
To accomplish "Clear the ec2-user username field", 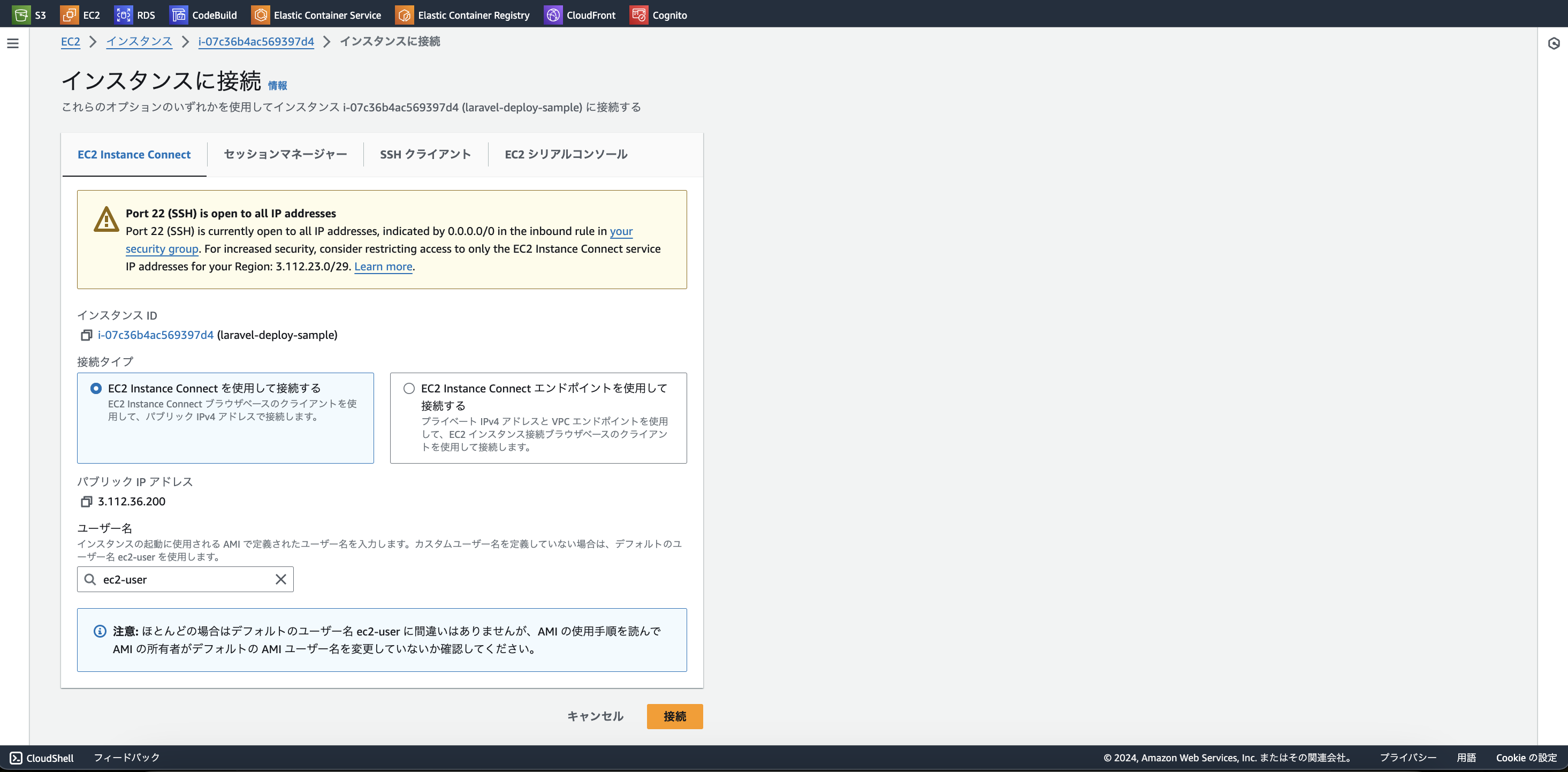I will coord(280,579).
